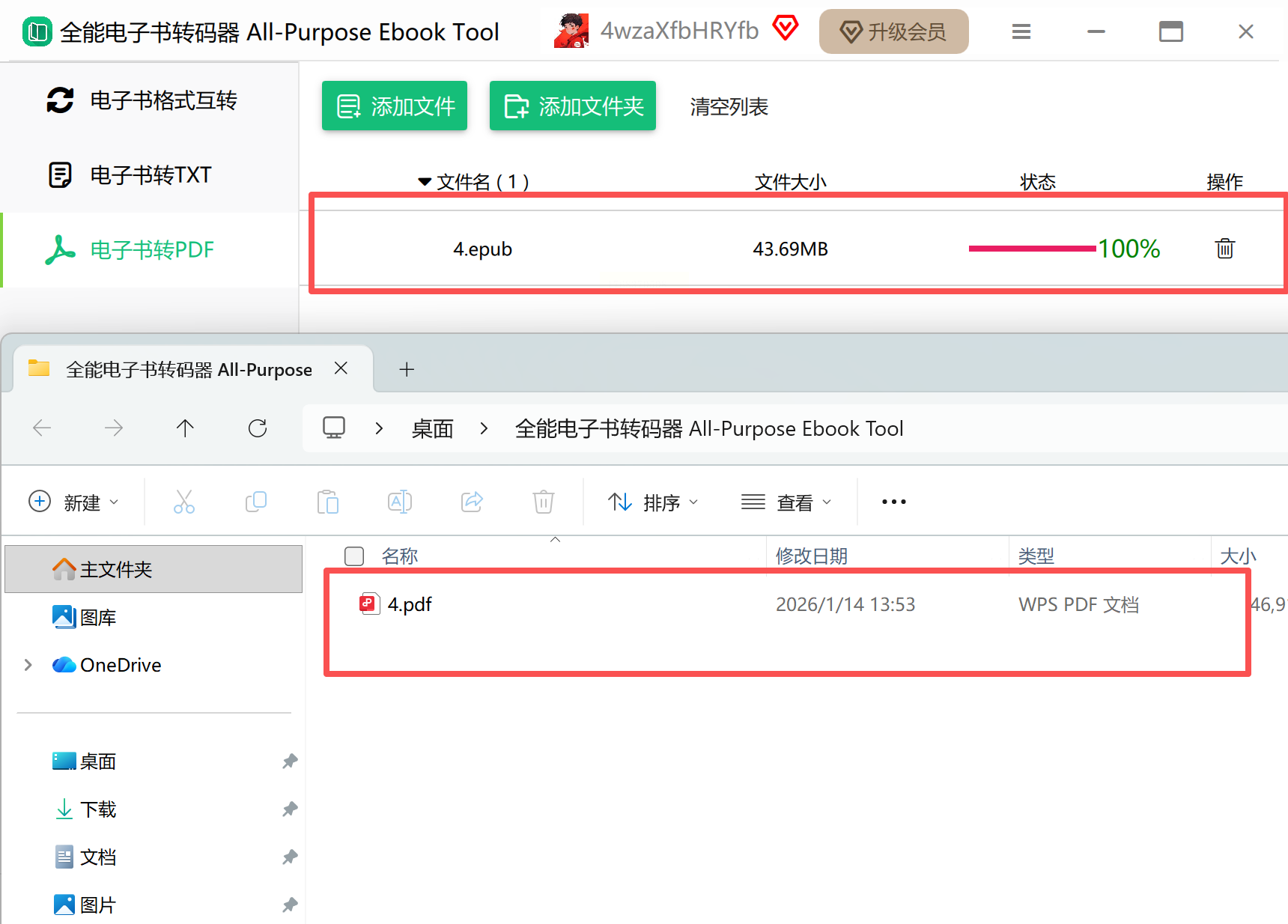The width and height of the screenshot is (1288, 924).
Task: Open the three-dots more options menu
Action: click(x=894, y=502)
